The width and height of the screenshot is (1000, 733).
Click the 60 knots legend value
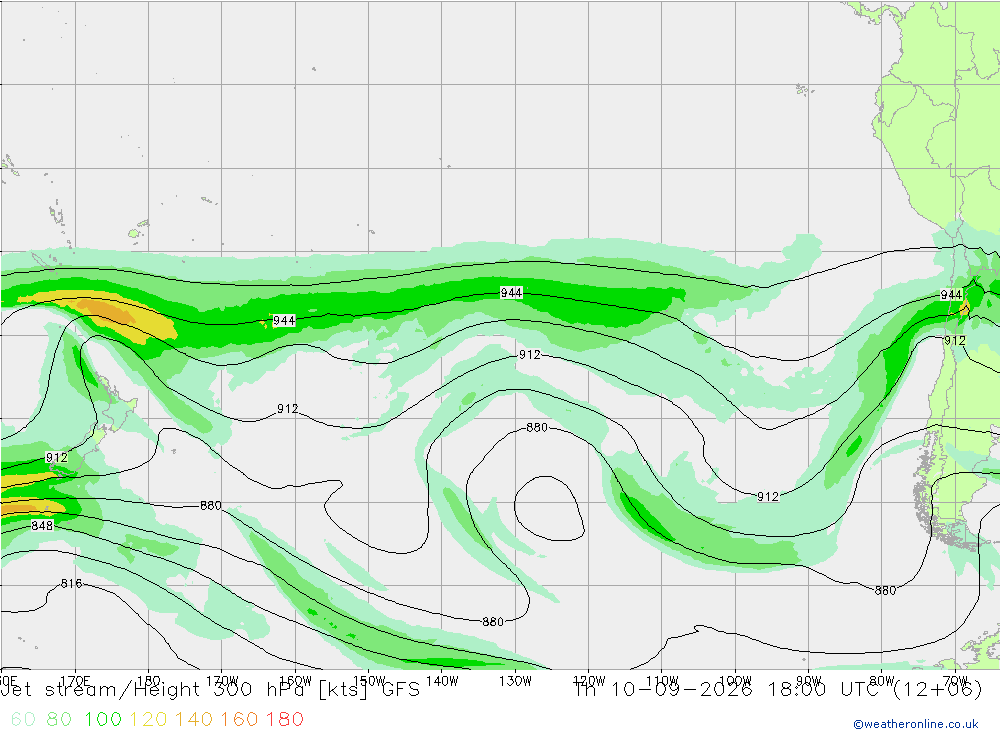pos(23,720)
